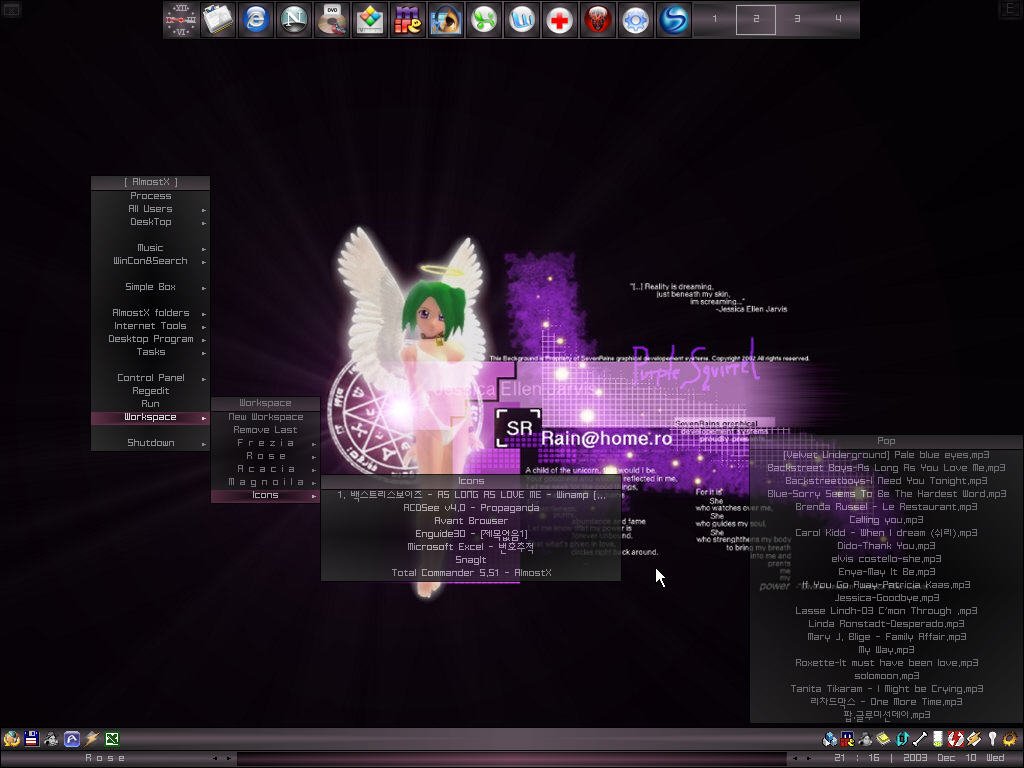The image size is (1024, 768).
Task: Play My Way.mp3 in Pop list
Action: click(886, 650)
